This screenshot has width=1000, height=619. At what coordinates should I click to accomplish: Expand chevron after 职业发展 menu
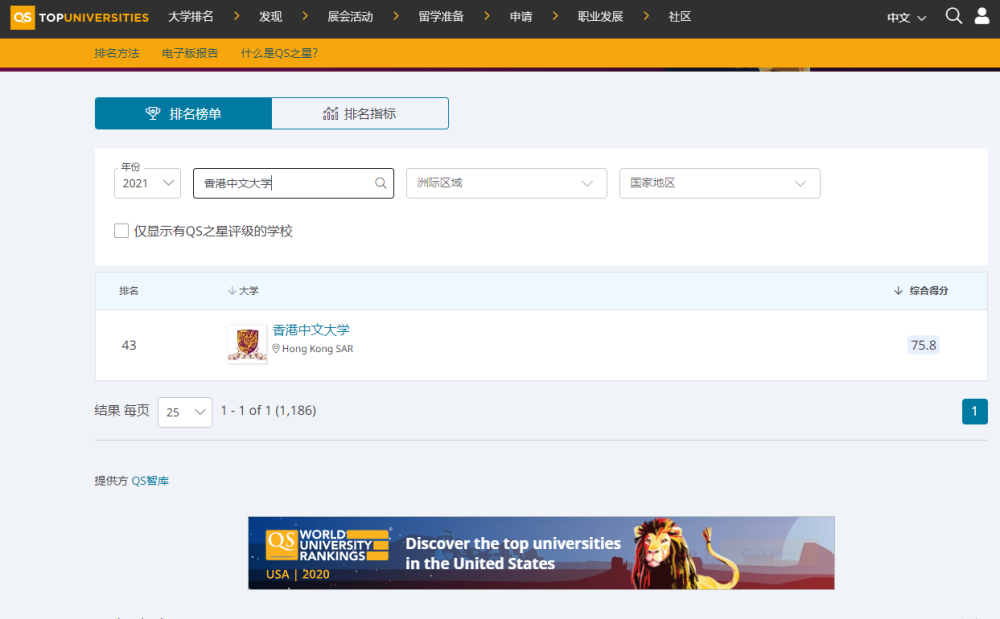646,16
